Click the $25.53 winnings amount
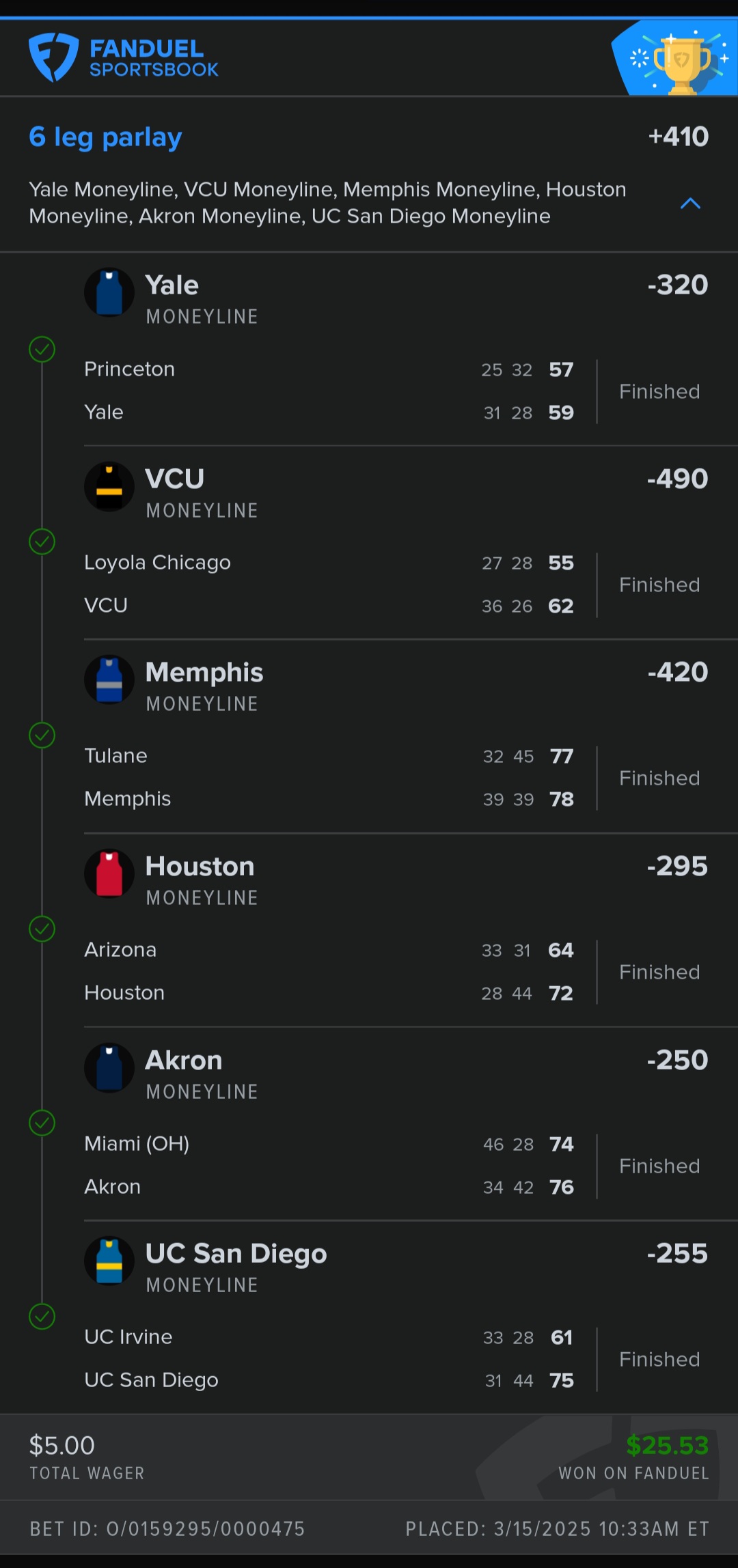The image size is (738, 1568). [667, 1445]
